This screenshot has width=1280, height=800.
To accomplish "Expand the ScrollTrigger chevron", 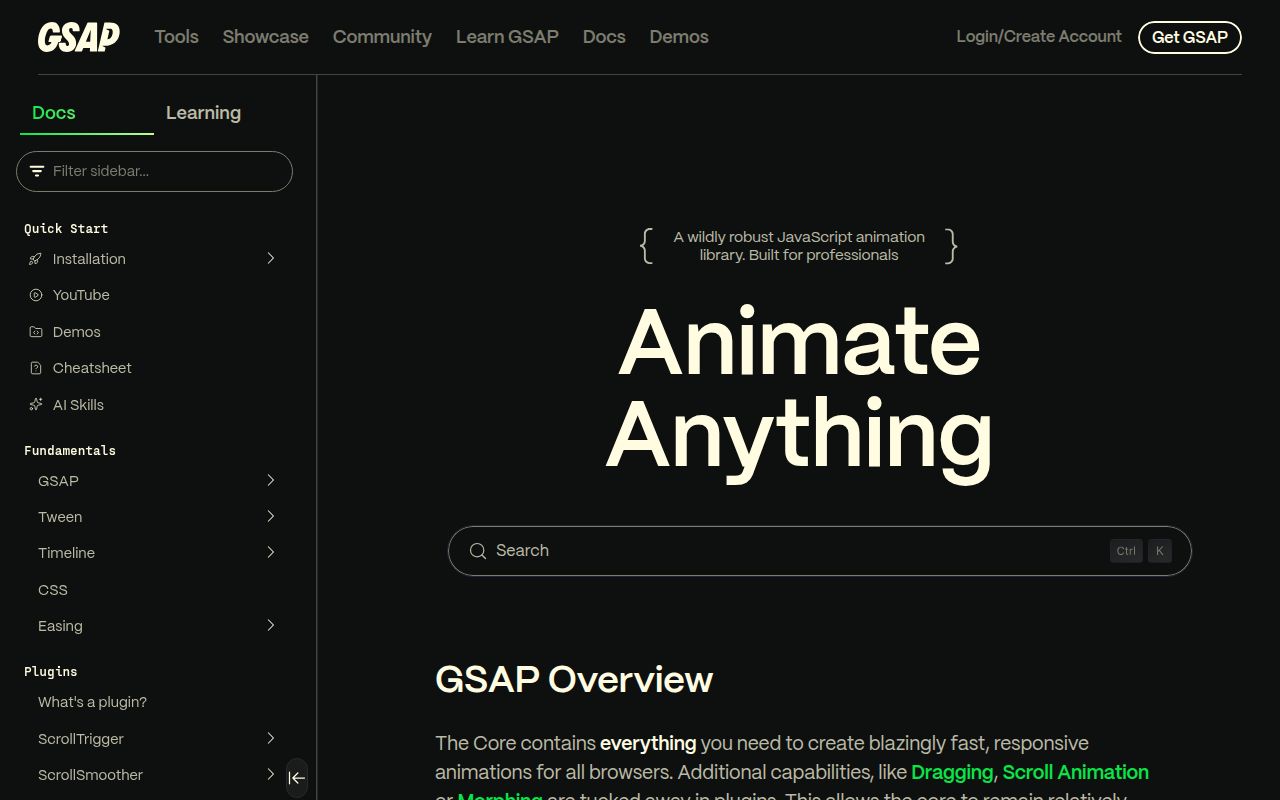I will (x=271, y=738).
